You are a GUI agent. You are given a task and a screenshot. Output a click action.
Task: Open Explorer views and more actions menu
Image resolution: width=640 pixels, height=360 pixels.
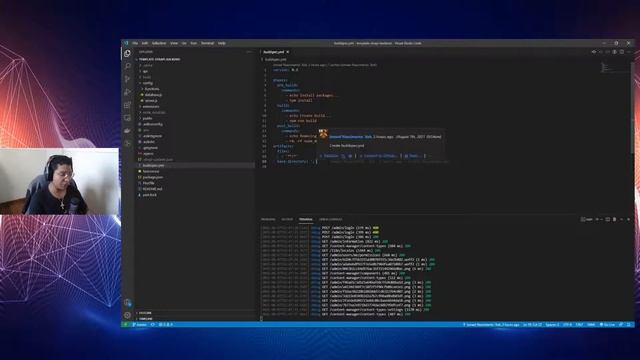click(x=249, y=52)
